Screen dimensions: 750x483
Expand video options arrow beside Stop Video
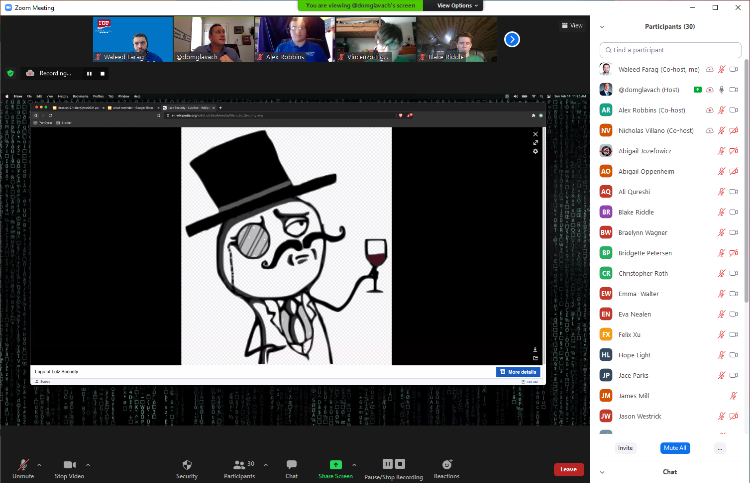(88, 465)
